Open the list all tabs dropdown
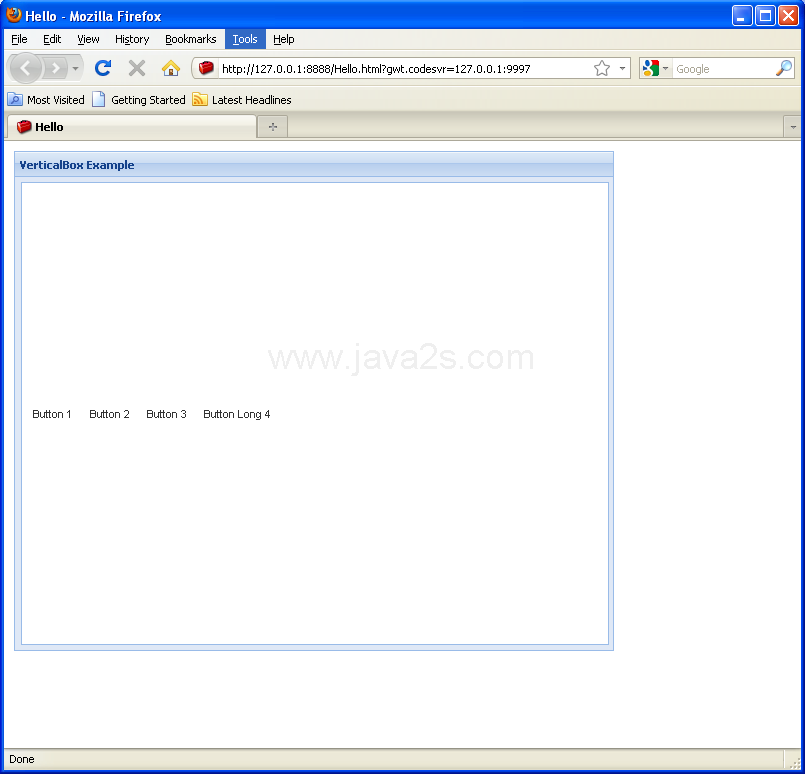This screenshot has width=805, height=774. tap(793, 127)
